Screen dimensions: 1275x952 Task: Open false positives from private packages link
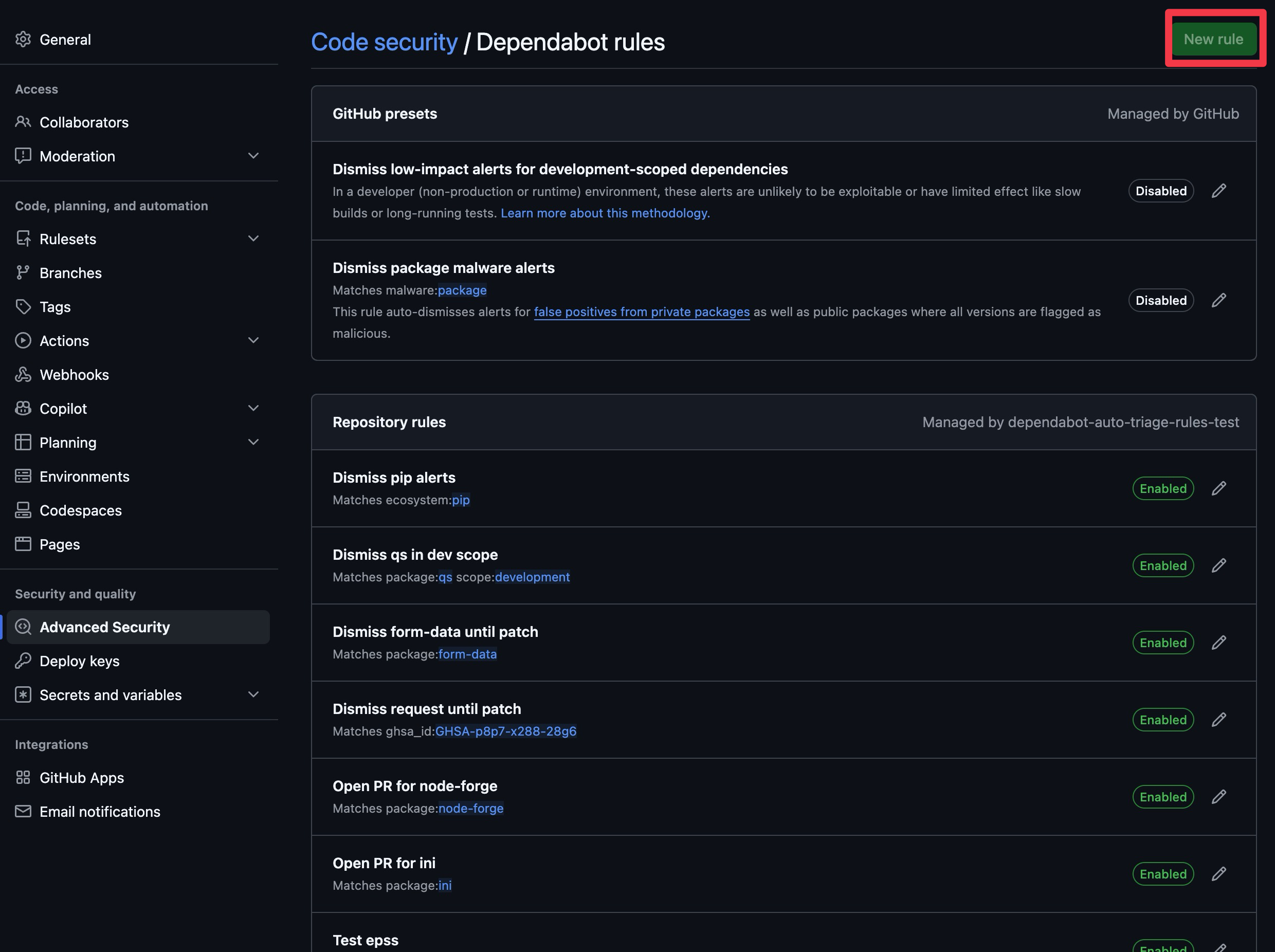tap(642, 312)
